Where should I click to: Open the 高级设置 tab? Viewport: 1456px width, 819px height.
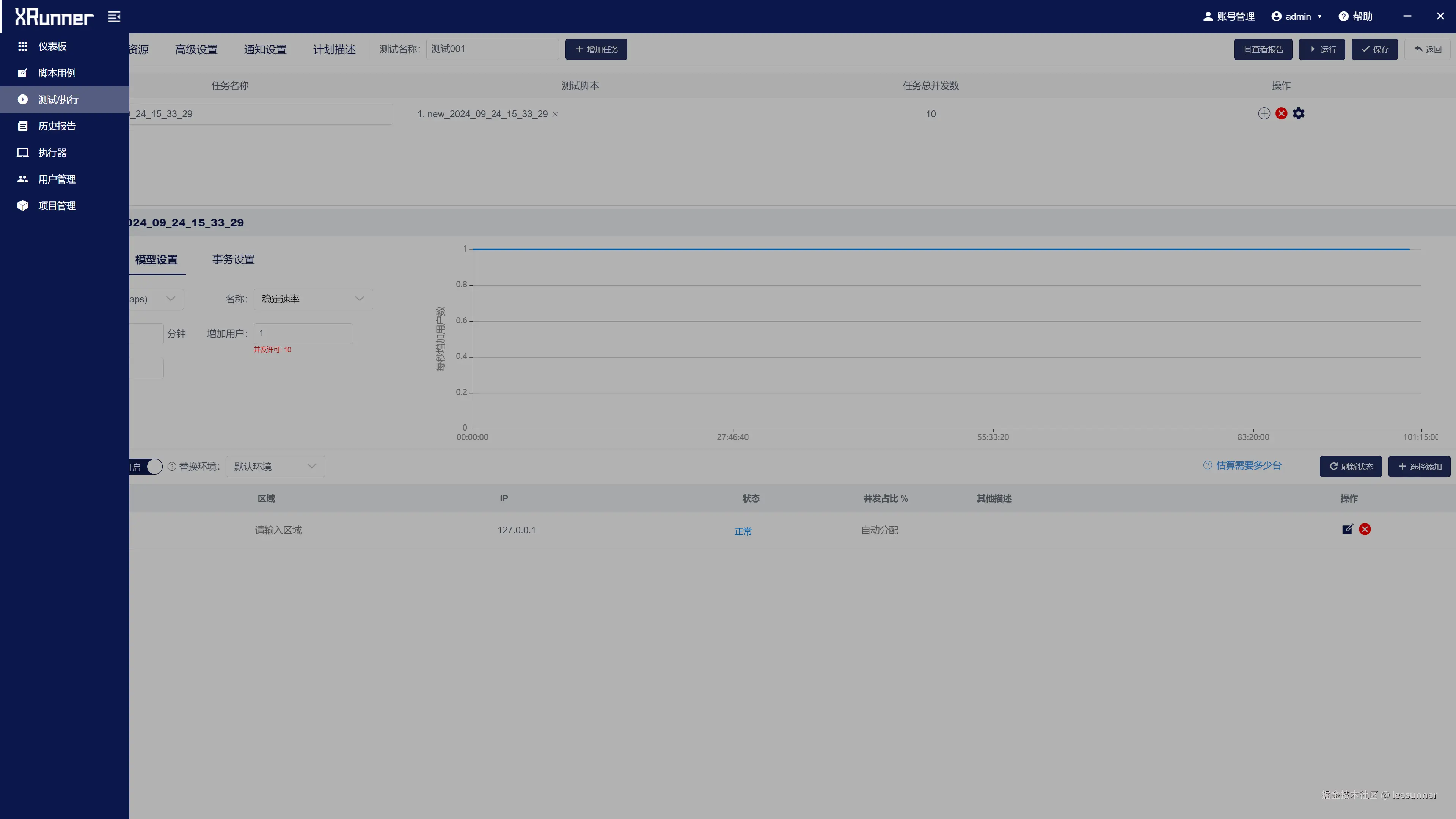click(x=196, y=50)
